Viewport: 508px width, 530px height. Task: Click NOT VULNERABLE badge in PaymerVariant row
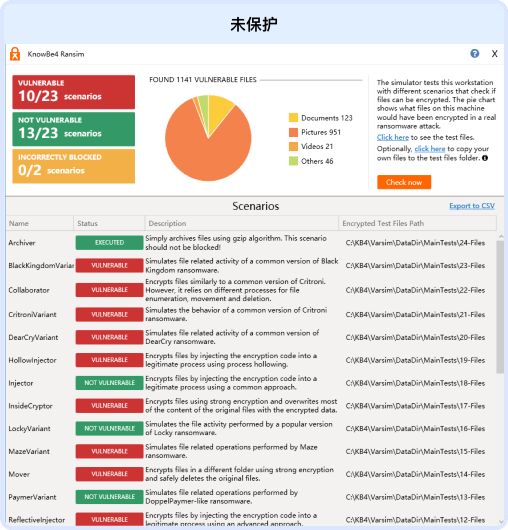[x=109, y=497]
